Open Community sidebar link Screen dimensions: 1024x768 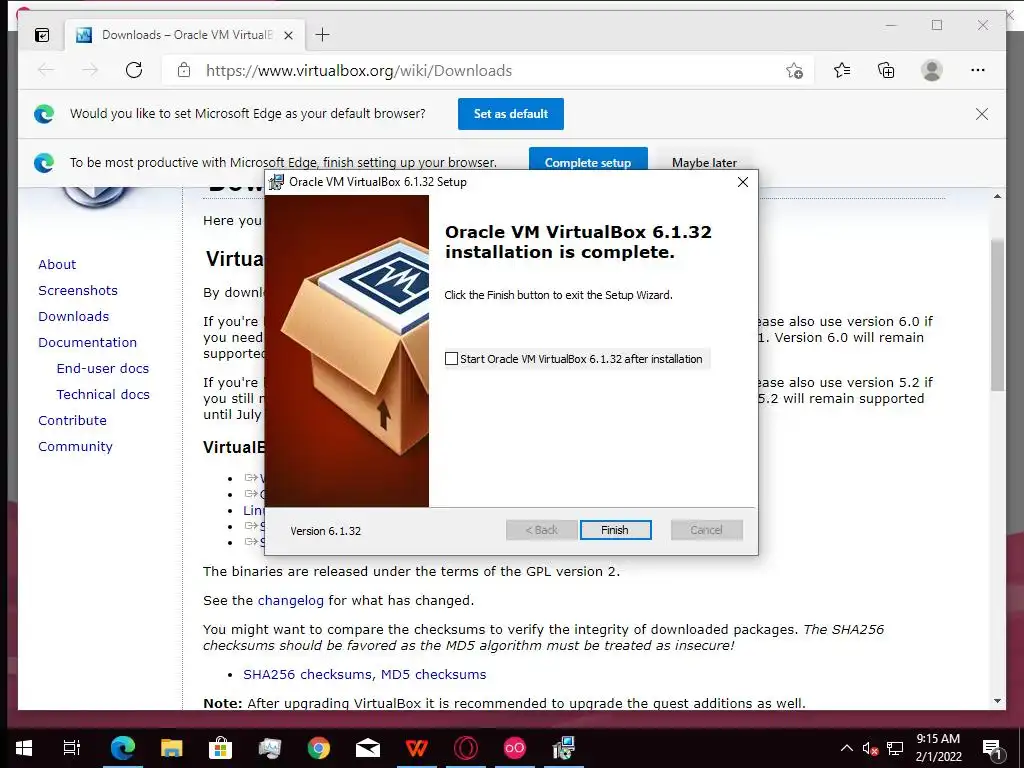[75, 447]
